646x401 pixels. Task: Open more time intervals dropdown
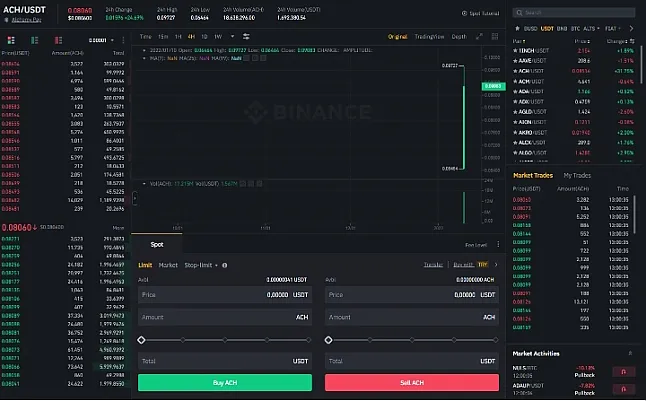point(232,36)
